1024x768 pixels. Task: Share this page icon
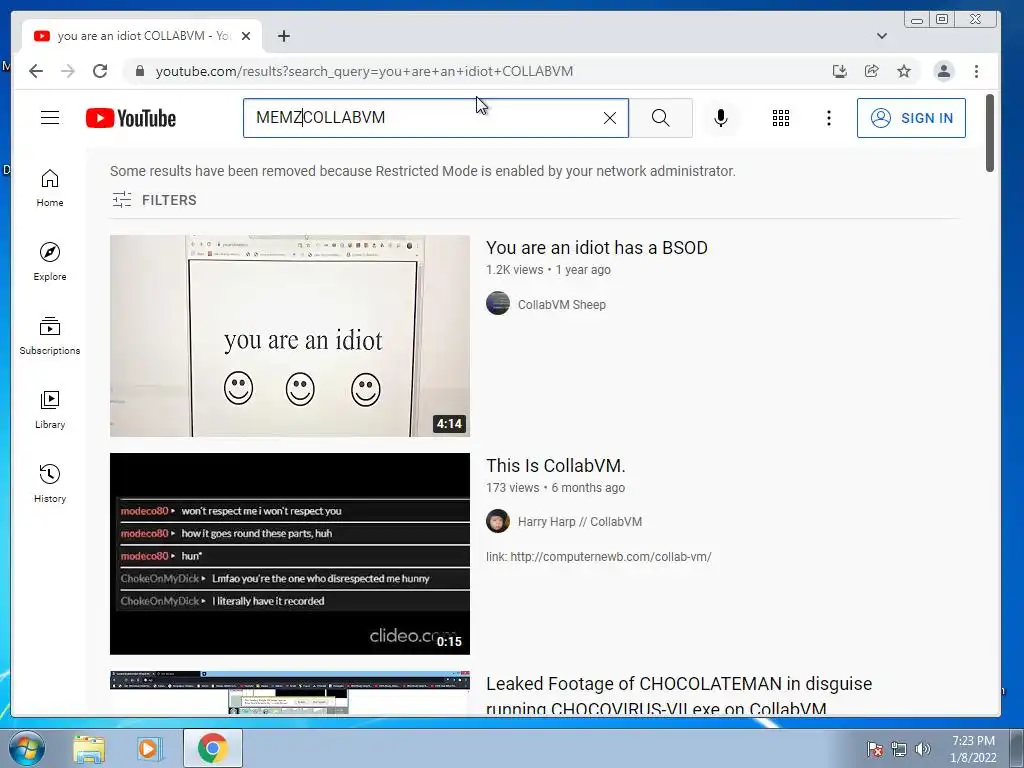(872, 71)
